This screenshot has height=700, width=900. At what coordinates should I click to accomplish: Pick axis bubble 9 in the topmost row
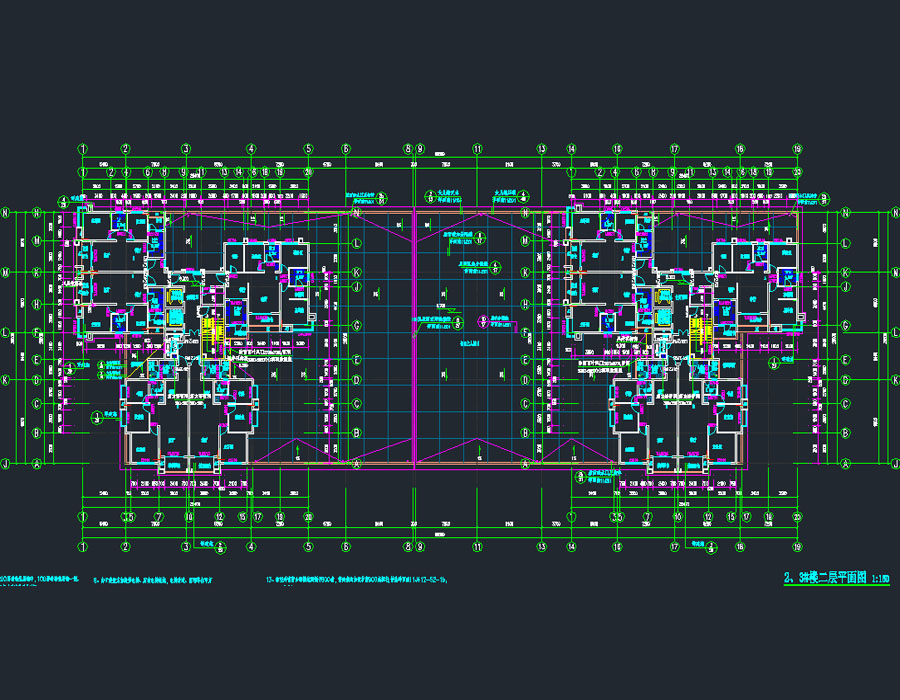421,149
